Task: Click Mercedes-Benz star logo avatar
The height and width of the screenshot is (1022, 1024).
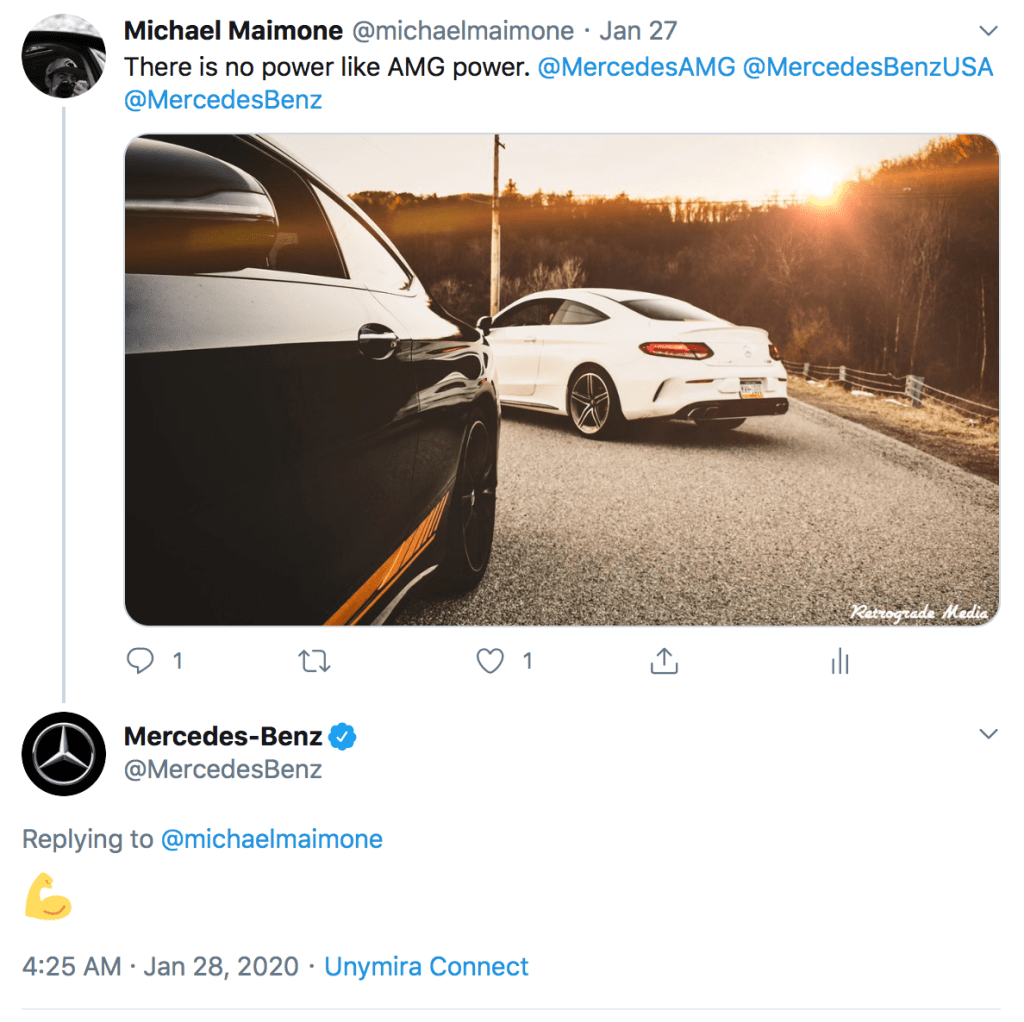Action: [x=64, y=754]
